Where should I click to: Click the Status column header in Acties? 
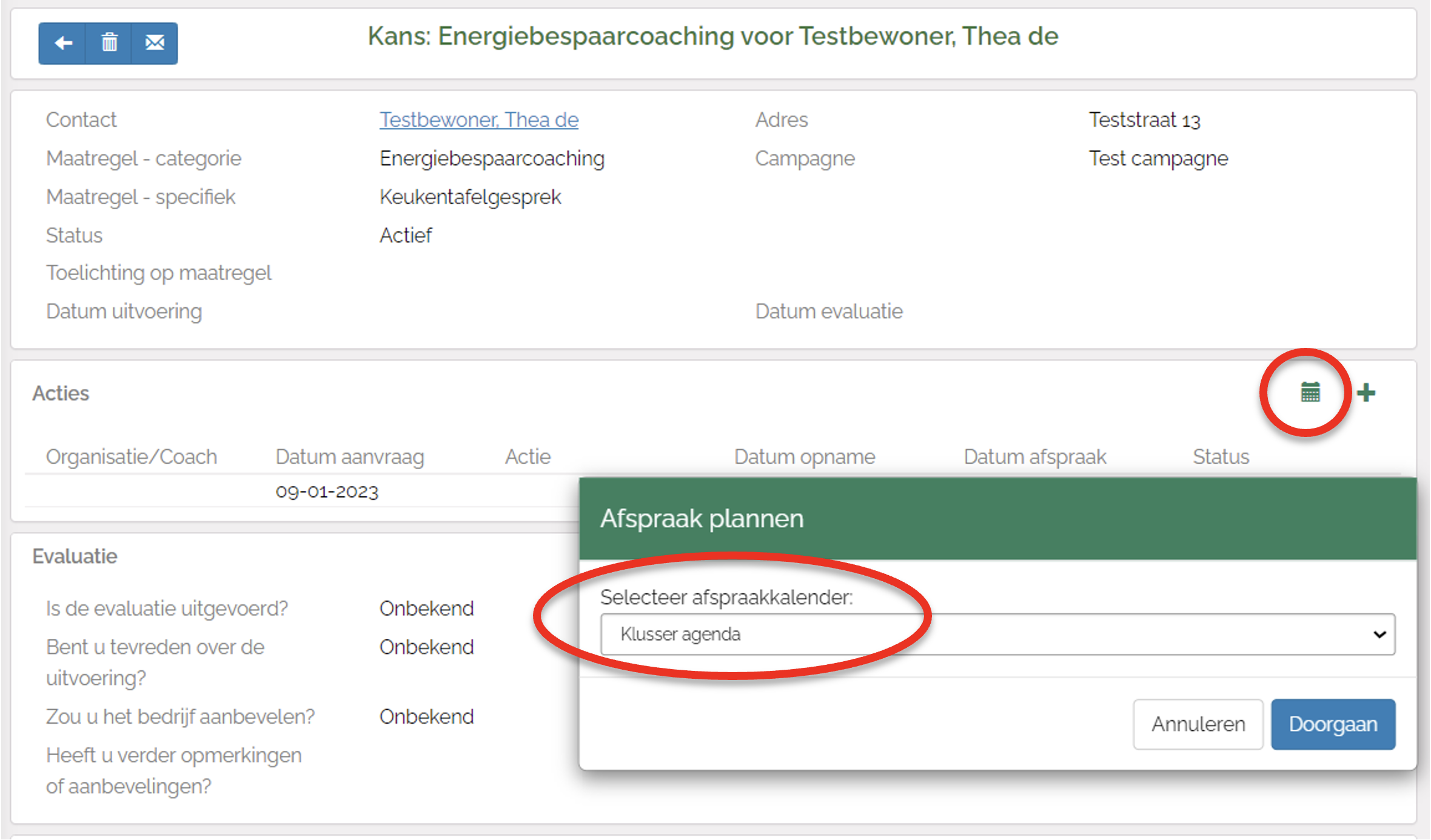(1220, 457)
